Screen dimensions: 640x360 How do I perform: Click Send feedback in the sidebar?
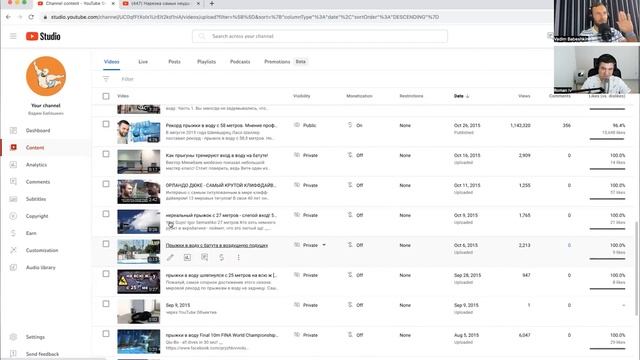(42, 354)
